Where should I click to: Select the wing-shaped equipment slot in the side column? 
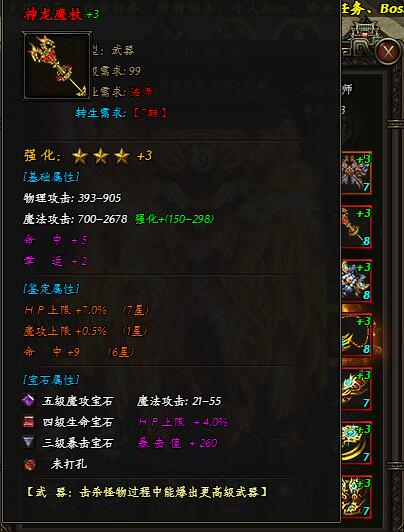pos(357,173)
